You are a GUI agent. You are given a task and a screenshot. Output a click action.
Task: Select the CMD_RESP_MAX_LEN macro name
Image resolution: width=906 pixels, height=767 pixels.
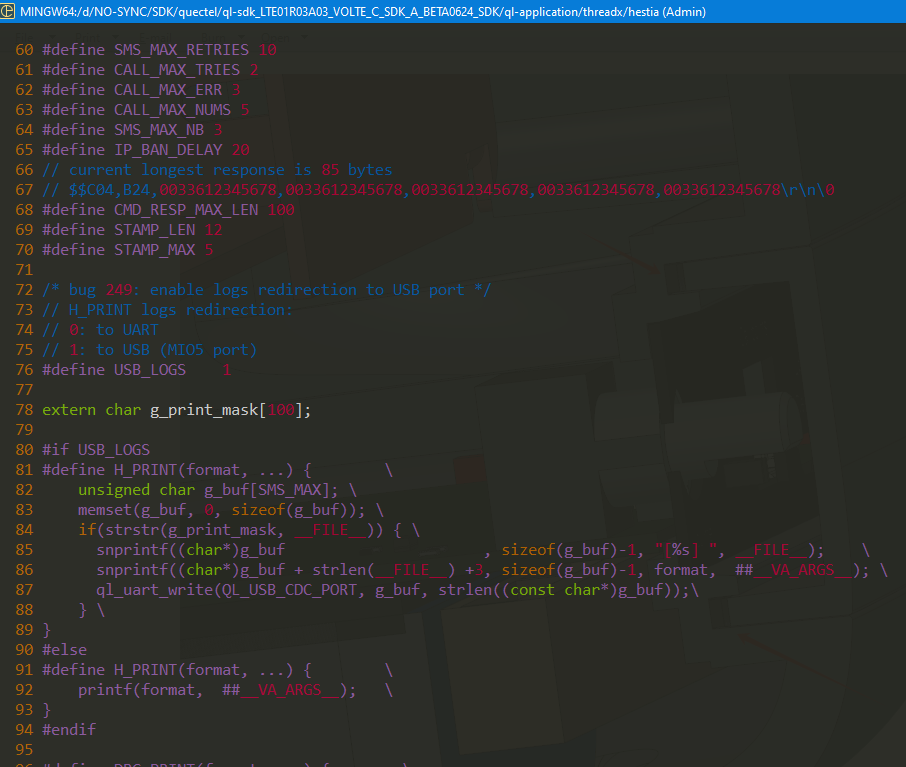point(185,210)
